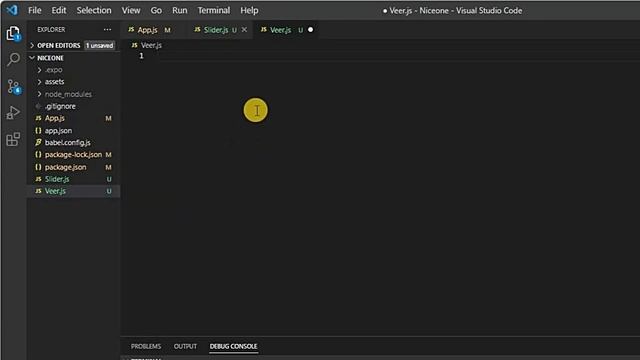
Task: Open the Run menu
Action: click(x=180, y=10)
